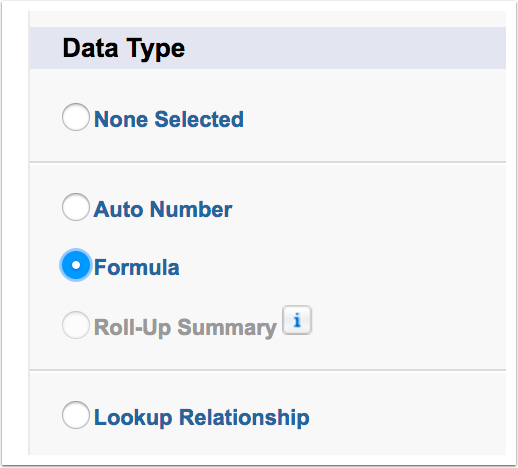Click the selected Formula radio button
This screenshot has height=468, width=518.
click(x=76, y=265)
